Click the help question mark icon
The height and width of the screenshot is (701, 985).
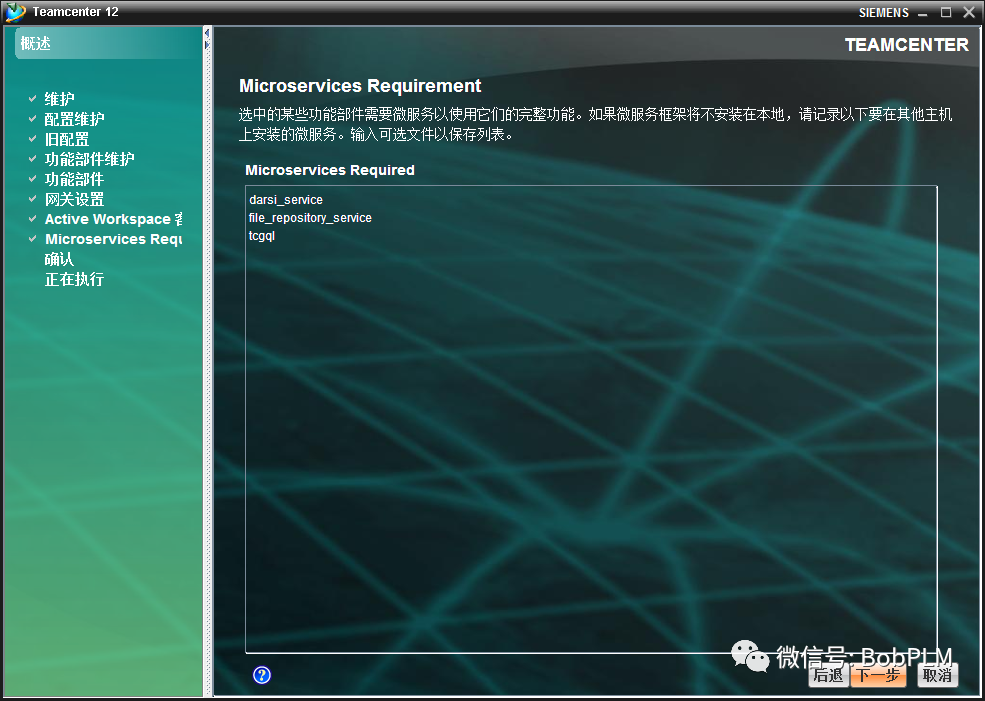pos(261,675)
